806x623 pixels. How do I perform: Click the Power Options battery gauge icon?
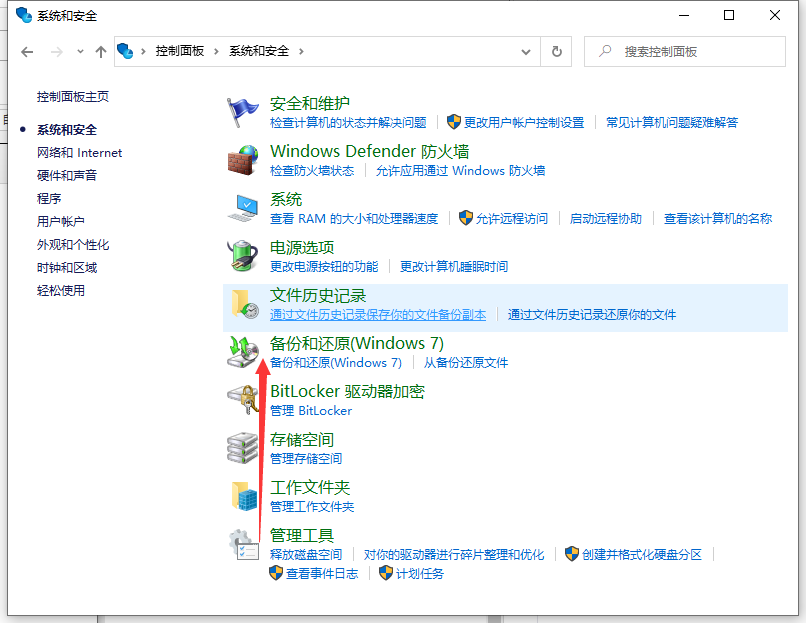pyautogui.click(x=241, y=255)
